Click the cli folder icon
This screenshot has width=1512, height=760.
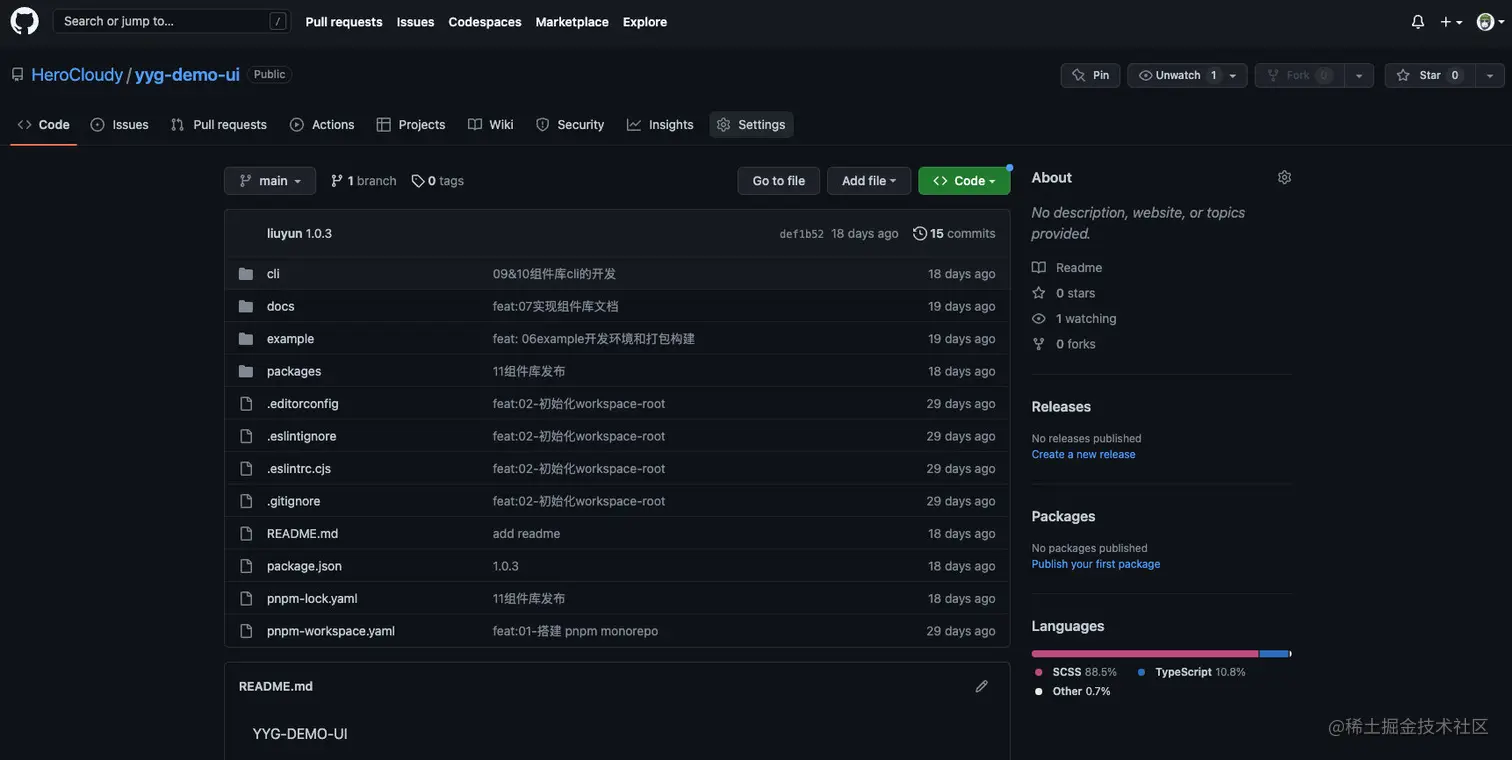[246, 274]
